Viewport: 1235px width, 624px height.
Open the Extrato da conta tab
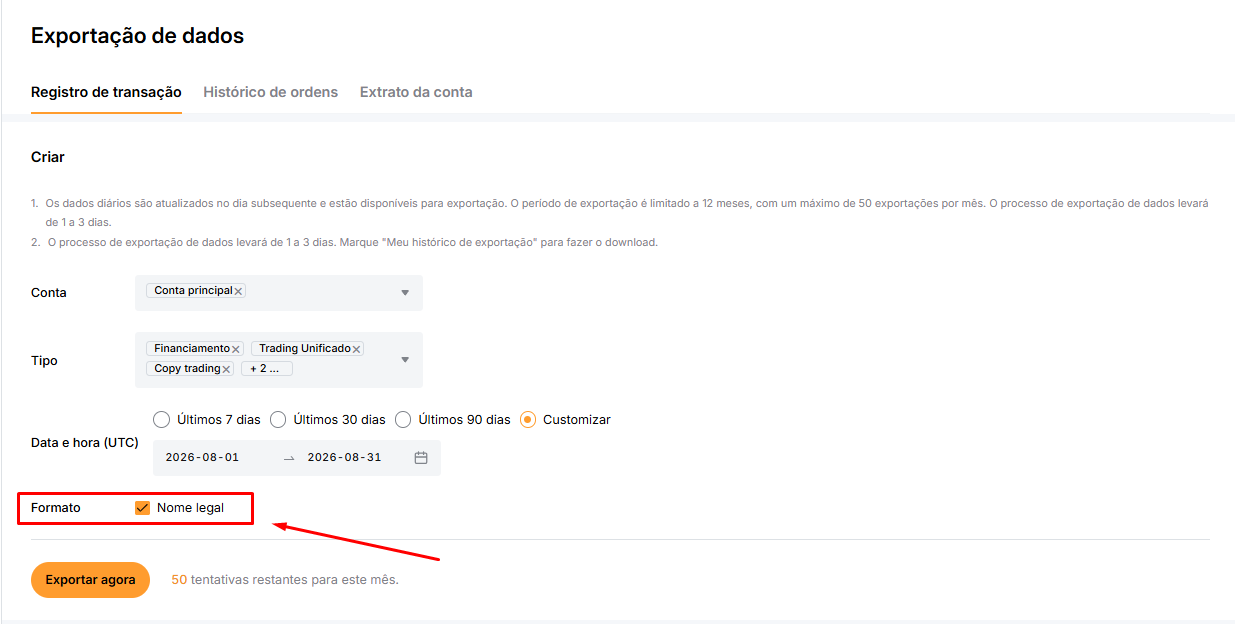coord(416,92)
